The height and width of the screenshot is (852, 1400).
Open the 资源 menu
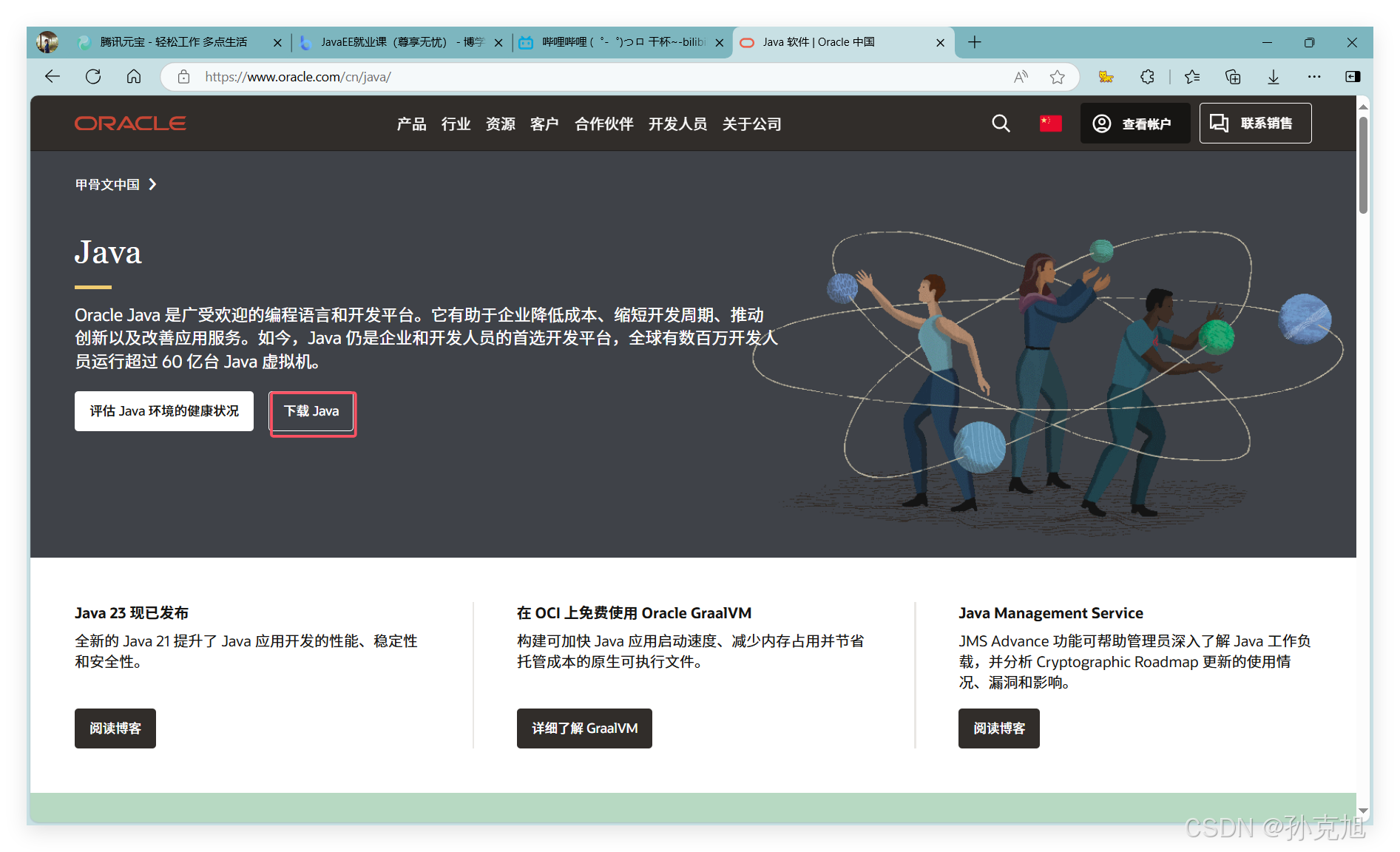(500, 124)
